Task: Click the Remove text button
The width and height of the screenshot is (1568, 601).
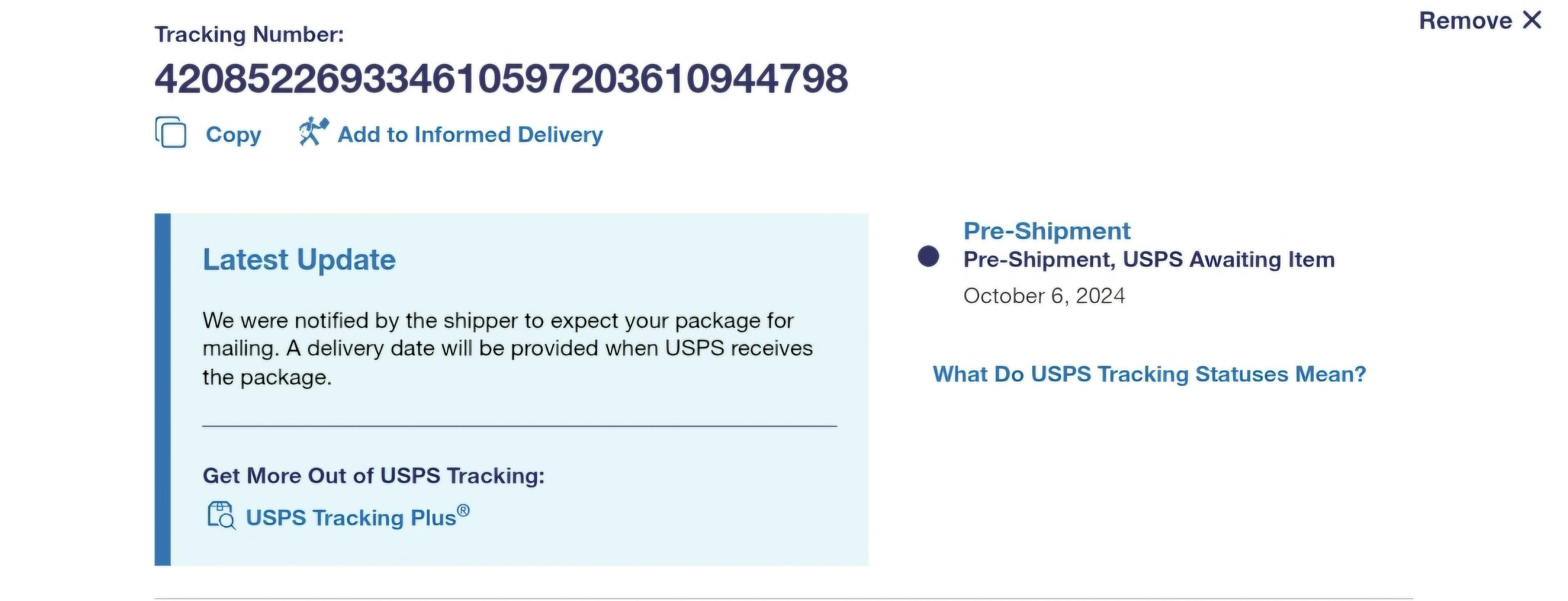Action: (x=1465, y=21)
